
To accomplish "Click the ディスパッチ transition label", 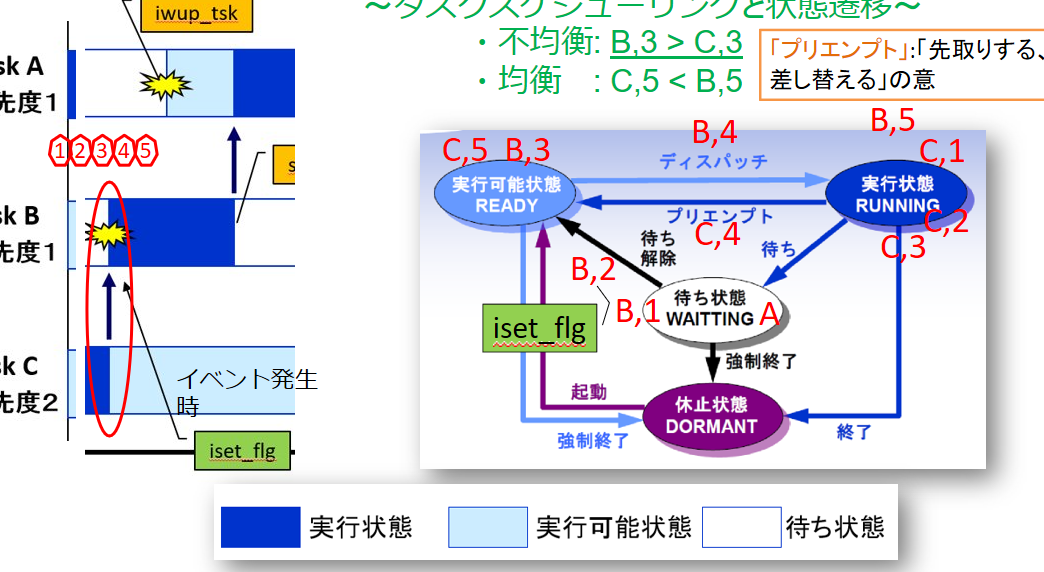I will (713, 161).
